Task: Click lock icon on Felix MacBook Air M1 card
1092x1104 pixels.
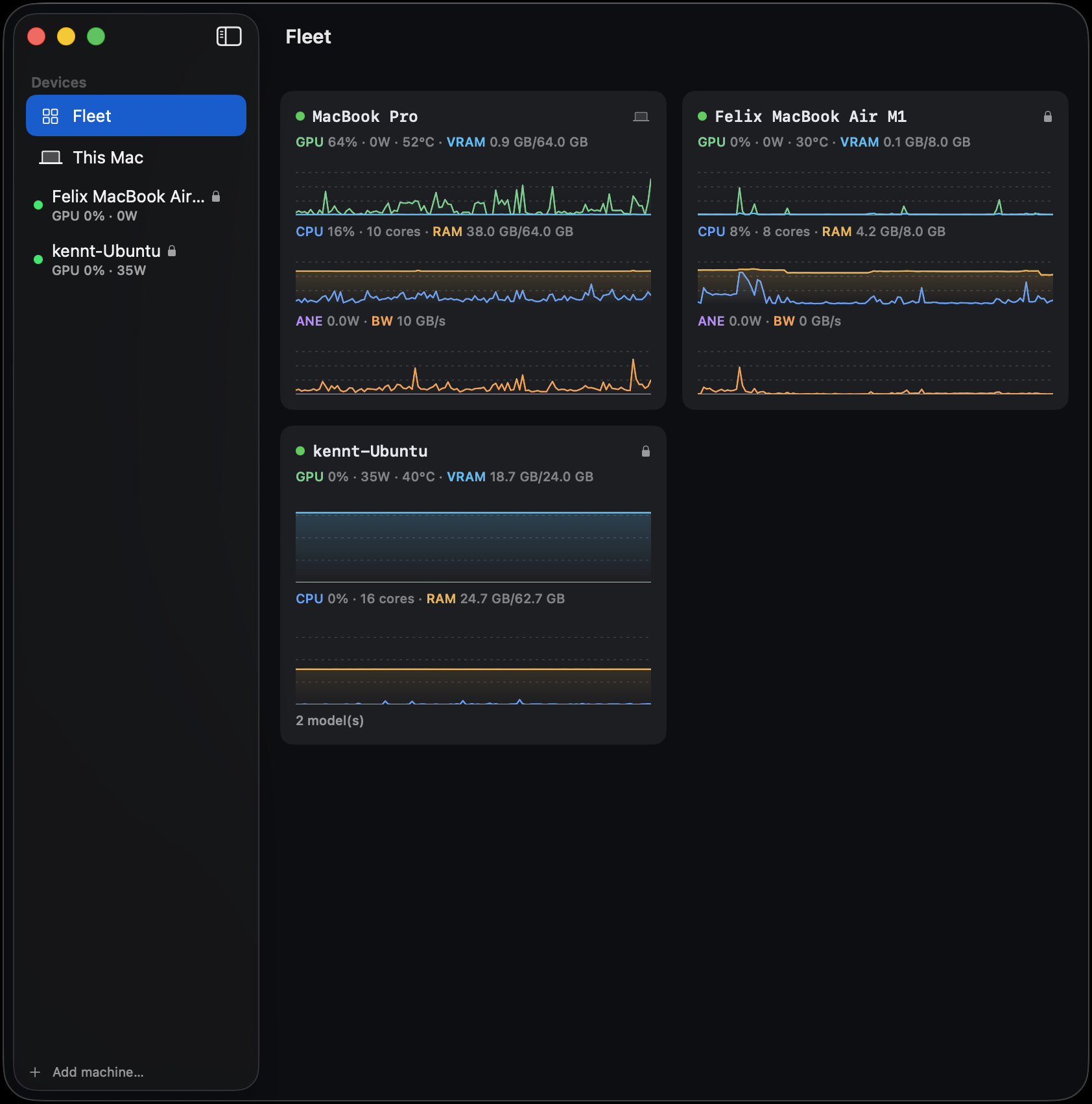Action: pyautogui.click(x=1047, y=116)
